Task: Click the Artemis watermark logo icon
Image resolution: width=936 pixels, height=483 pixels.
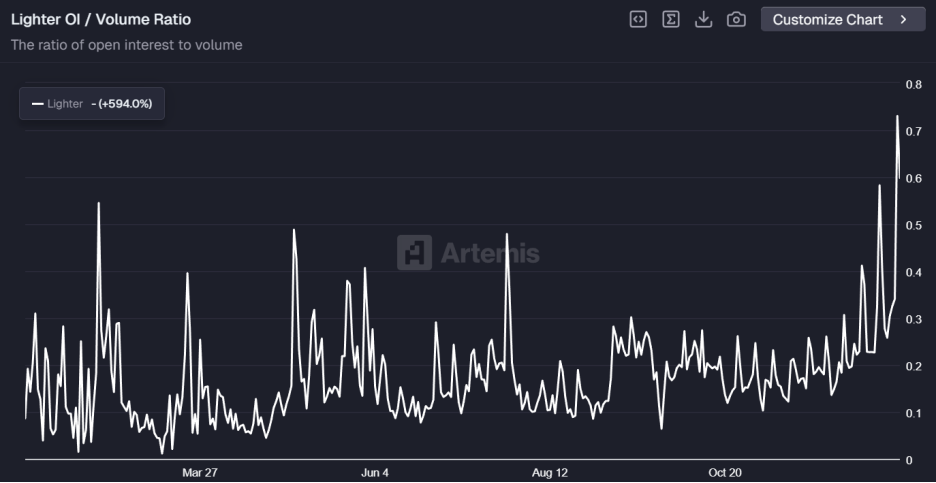Action: 414,253
